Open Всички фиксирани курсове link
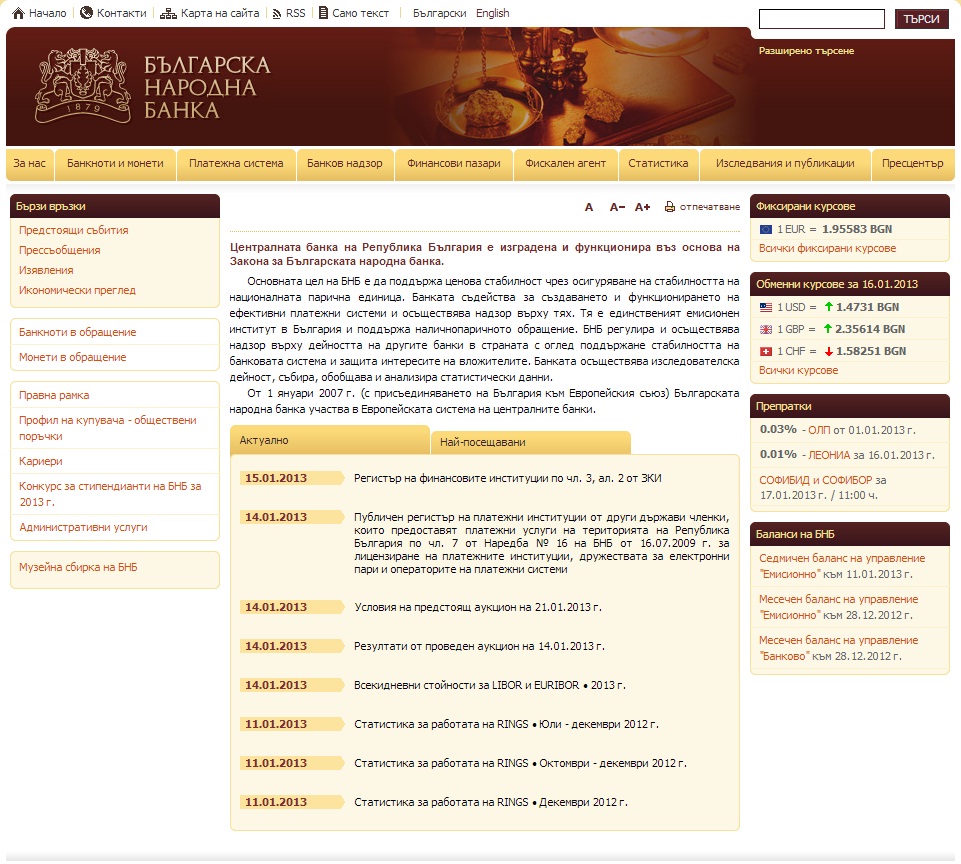Viewport: 961px width, 864px height. click(x=827, y=248)
